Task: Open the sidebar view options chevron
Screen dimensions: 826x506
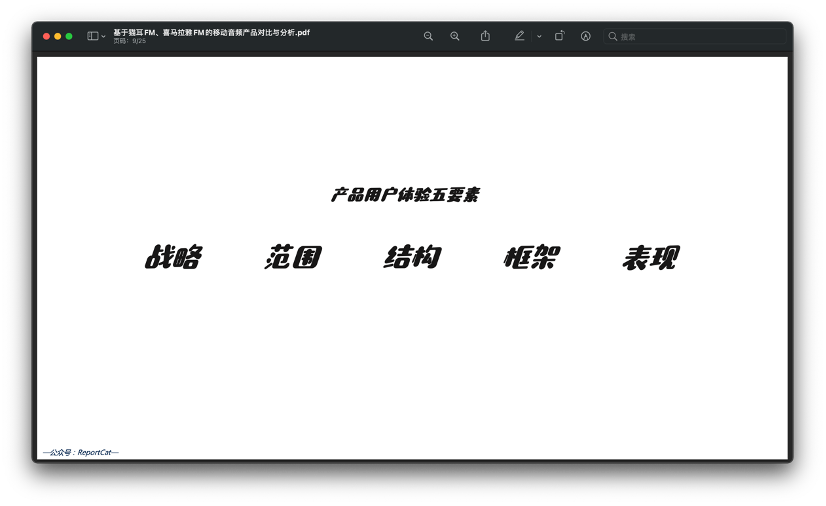Action: point(103,36)
